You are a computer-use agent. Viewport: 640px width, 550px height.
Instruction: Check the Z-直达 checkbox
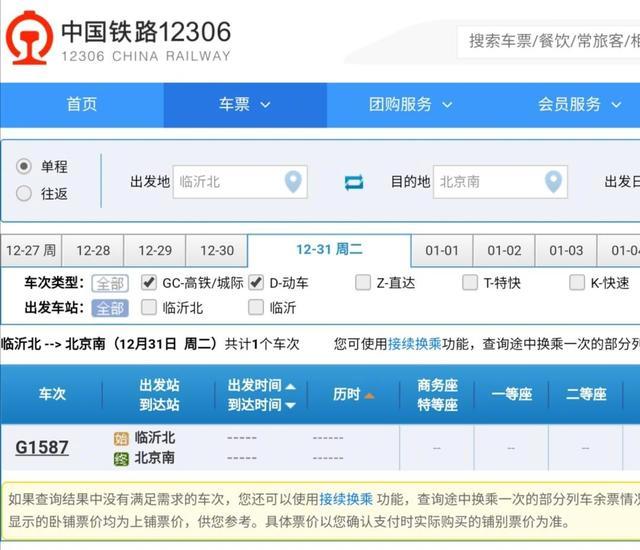coord(363,282)
